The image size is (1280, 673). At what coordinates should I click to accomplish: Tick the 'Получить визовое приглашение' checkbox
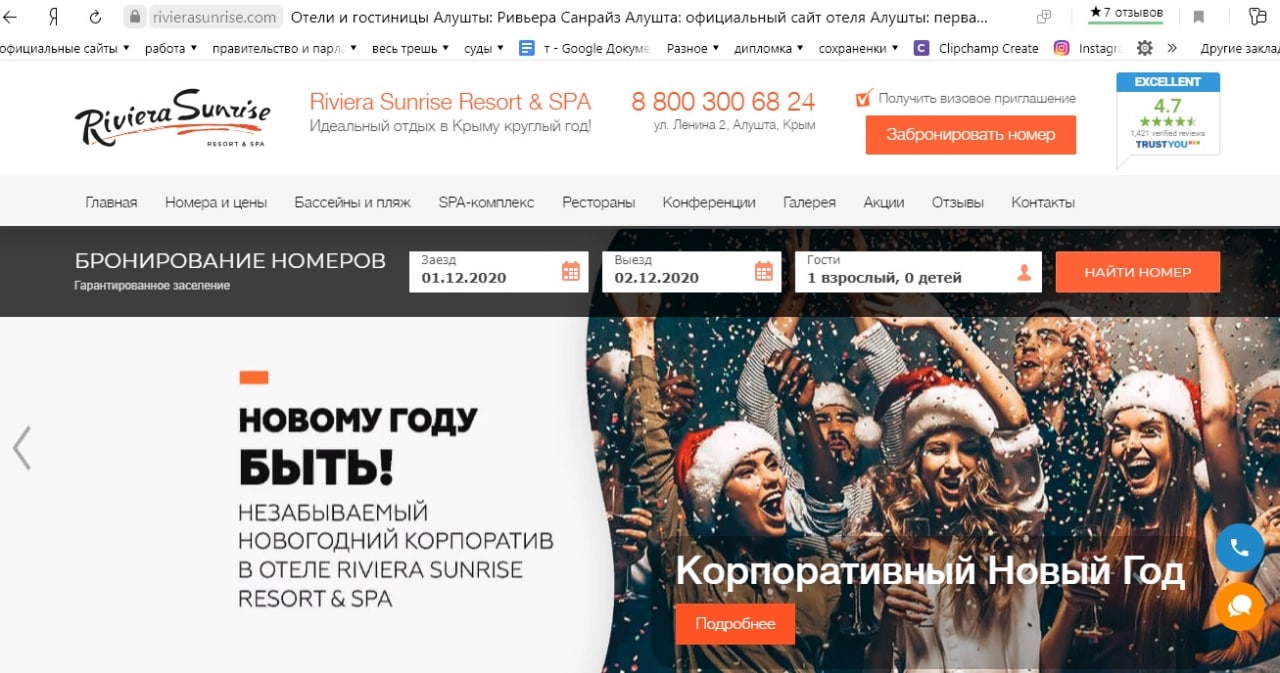click(865, 98)
